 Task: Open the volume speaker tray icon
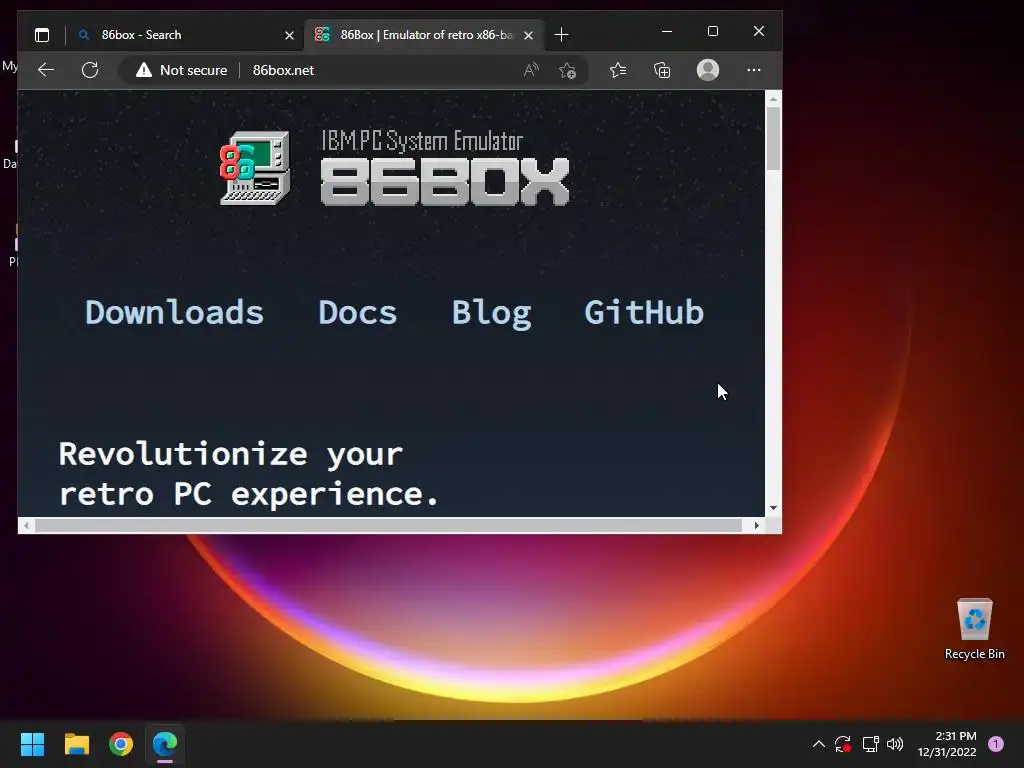coord(895,744)
